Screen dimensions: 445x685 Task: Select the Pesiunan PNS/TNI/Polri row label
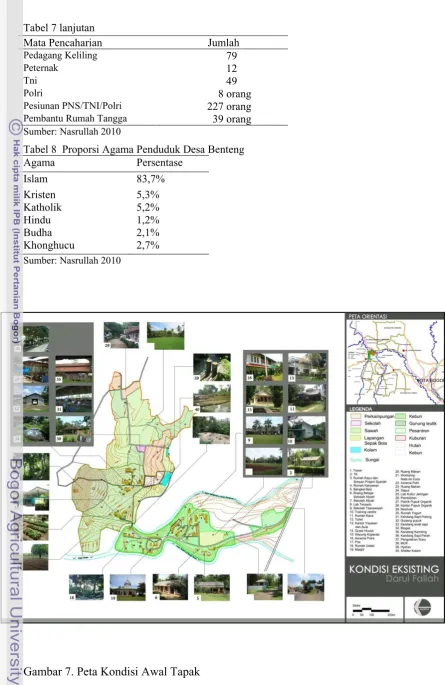(x=72, y=106)
